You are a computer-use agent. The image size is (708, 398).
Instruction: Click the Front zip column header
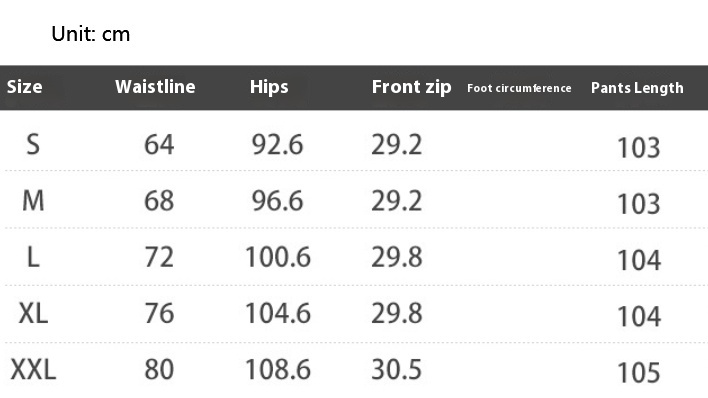(411, 87)
